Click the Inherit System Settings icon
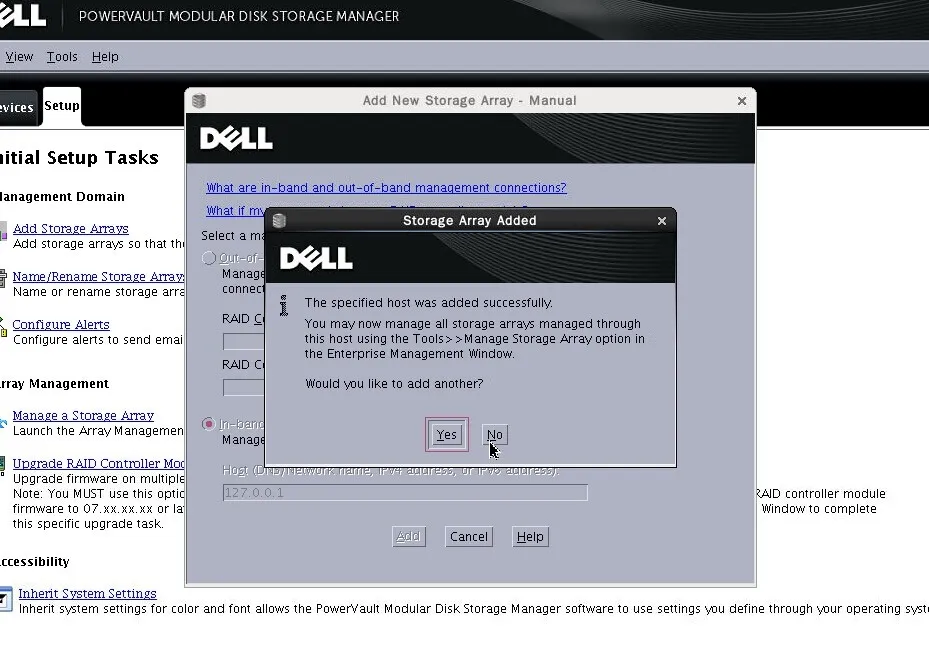929x646 pixels. (5, 599)
